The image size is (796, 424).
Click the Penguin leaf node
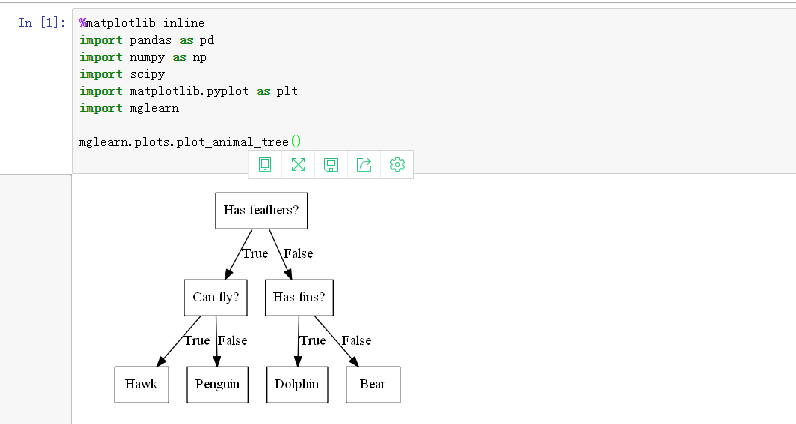tap(217, 384)
